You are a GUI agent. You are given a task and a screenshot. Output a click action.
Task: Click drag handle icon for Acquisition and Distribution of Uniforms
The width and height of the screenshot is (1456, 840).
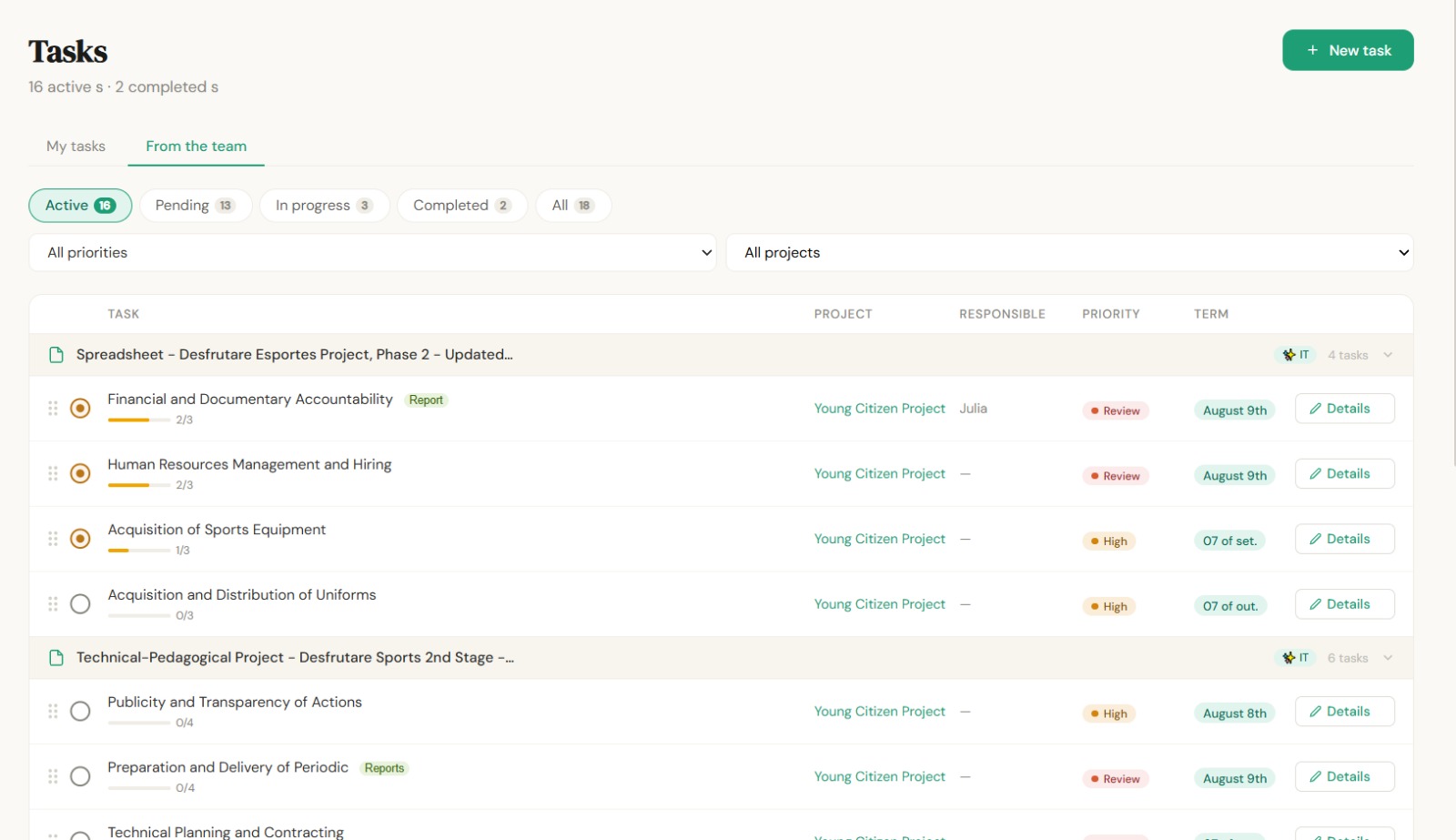(53, 604)
